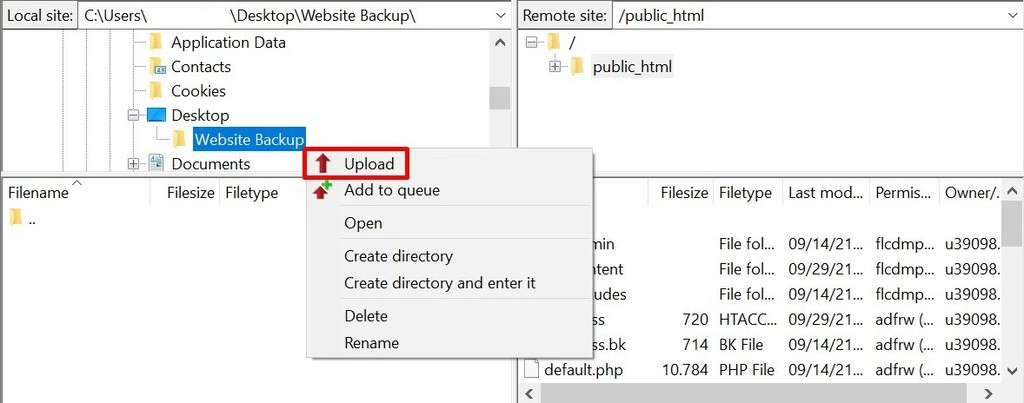
Task: Select Delete in the context menu
Action: click(366, 316)
